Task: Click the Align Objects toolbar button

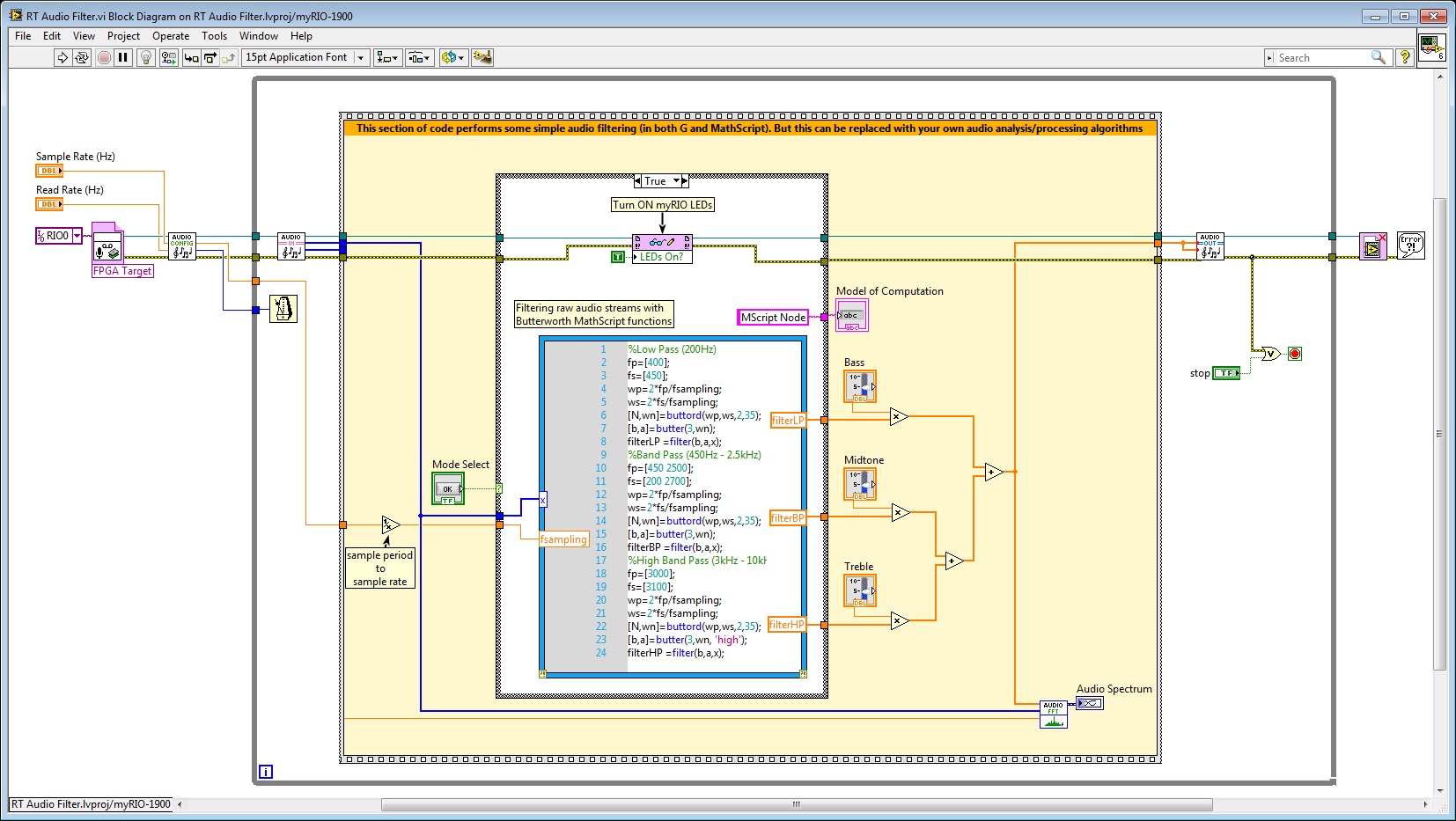Action: 386,58
